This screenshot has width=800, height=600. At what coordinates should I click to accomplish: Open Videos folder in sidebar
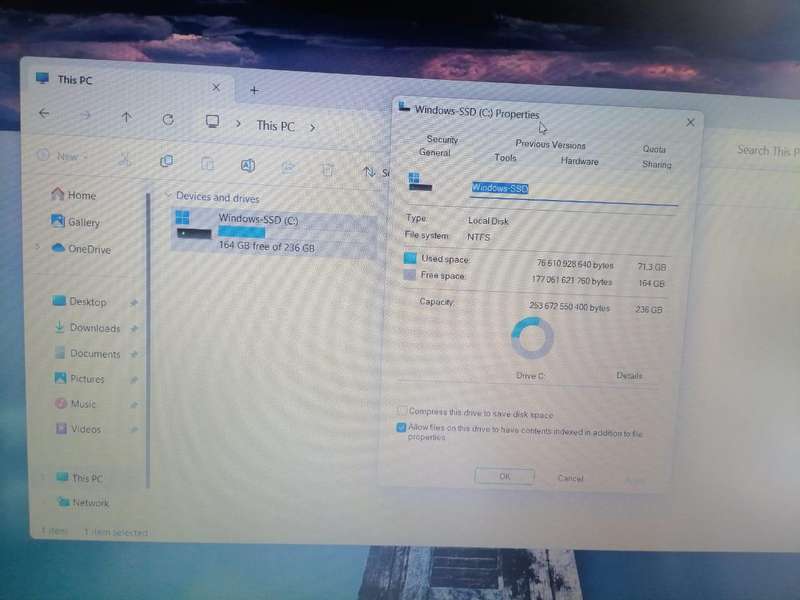(78, 429)
